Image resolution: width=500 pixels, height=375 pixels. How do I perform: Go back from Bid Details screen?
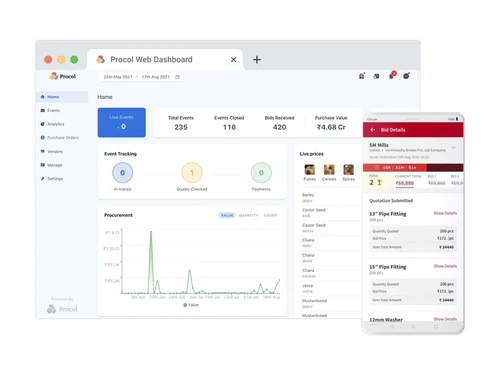point(372,130)
